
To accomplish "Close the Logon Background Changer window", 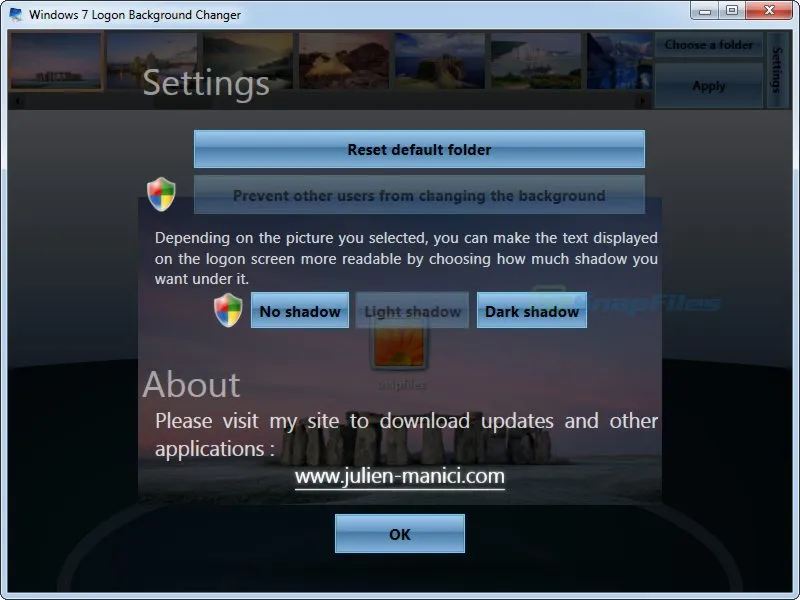I will point(769,11).
